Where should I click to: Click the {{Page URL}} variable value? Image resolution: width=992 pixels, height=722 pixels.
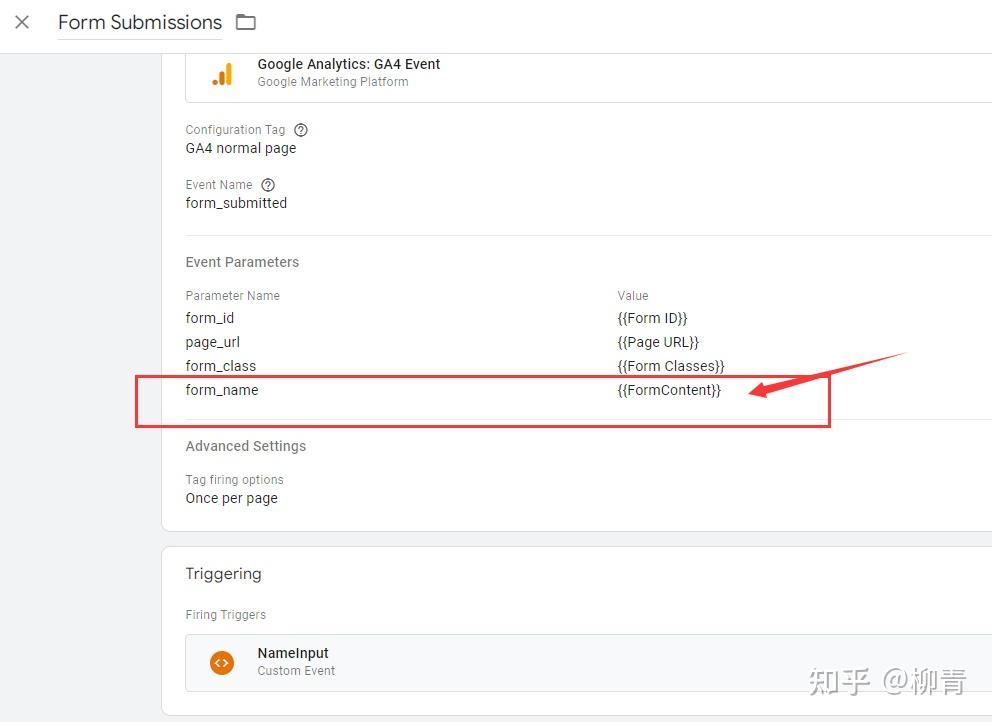point(658,341)
